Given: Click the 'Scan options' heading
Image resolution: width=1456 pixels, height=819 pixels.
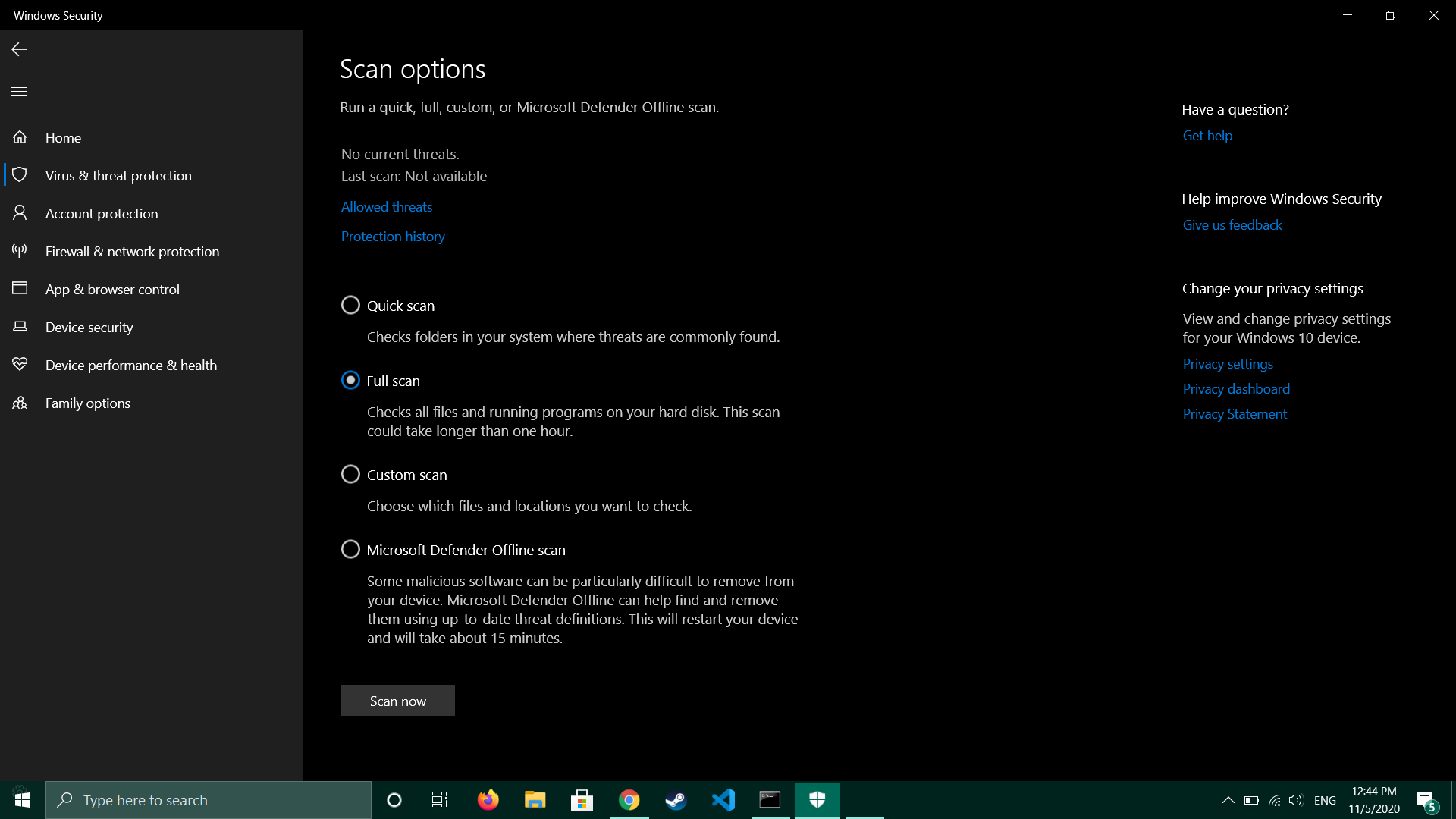Looking at the screenshot, I should [x=413, y=69].
